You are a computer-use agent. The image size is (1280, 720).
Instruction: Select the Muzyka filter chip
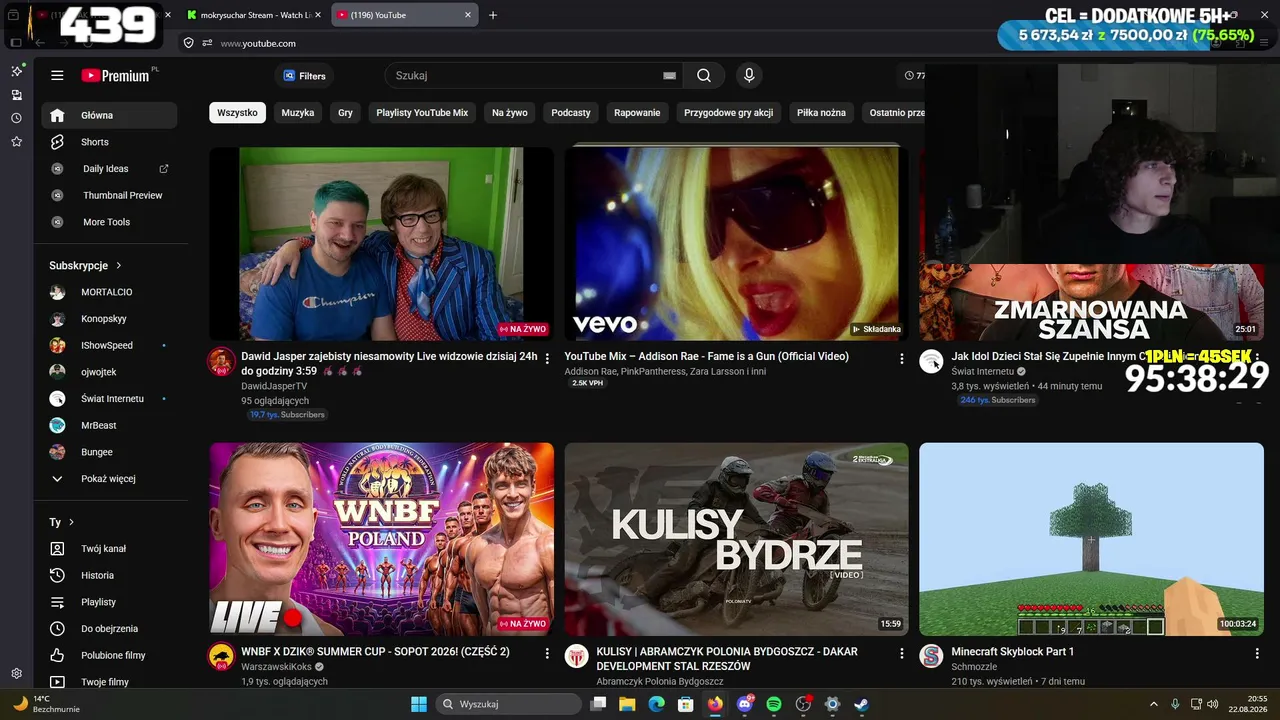[298, 113]
